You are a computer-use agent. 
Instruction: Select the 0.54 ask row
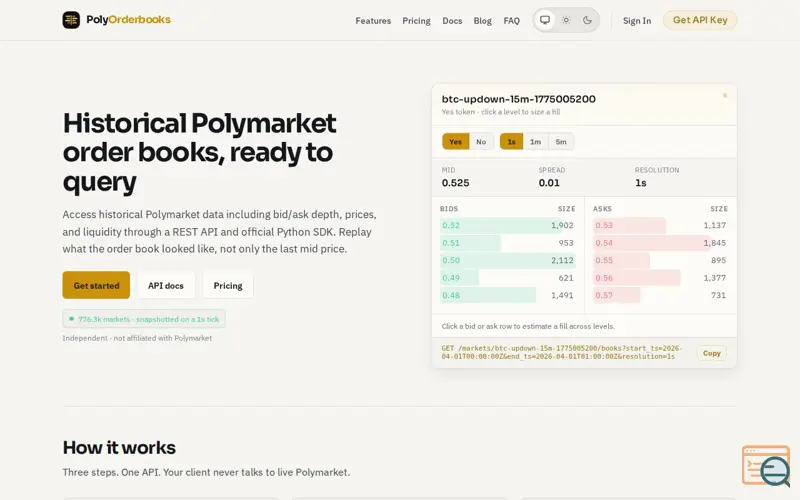point(660,243)
